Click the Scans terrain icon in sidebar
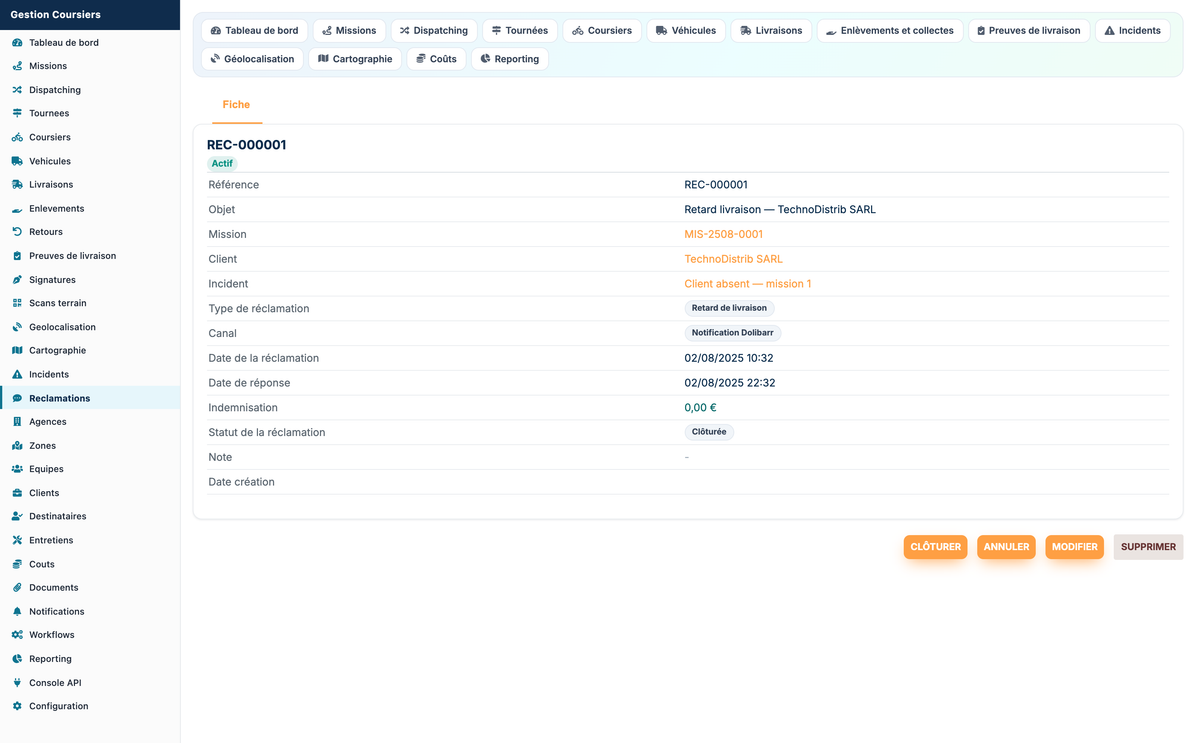Viewport: 1200px width, 743px height. tap(17, 303)
